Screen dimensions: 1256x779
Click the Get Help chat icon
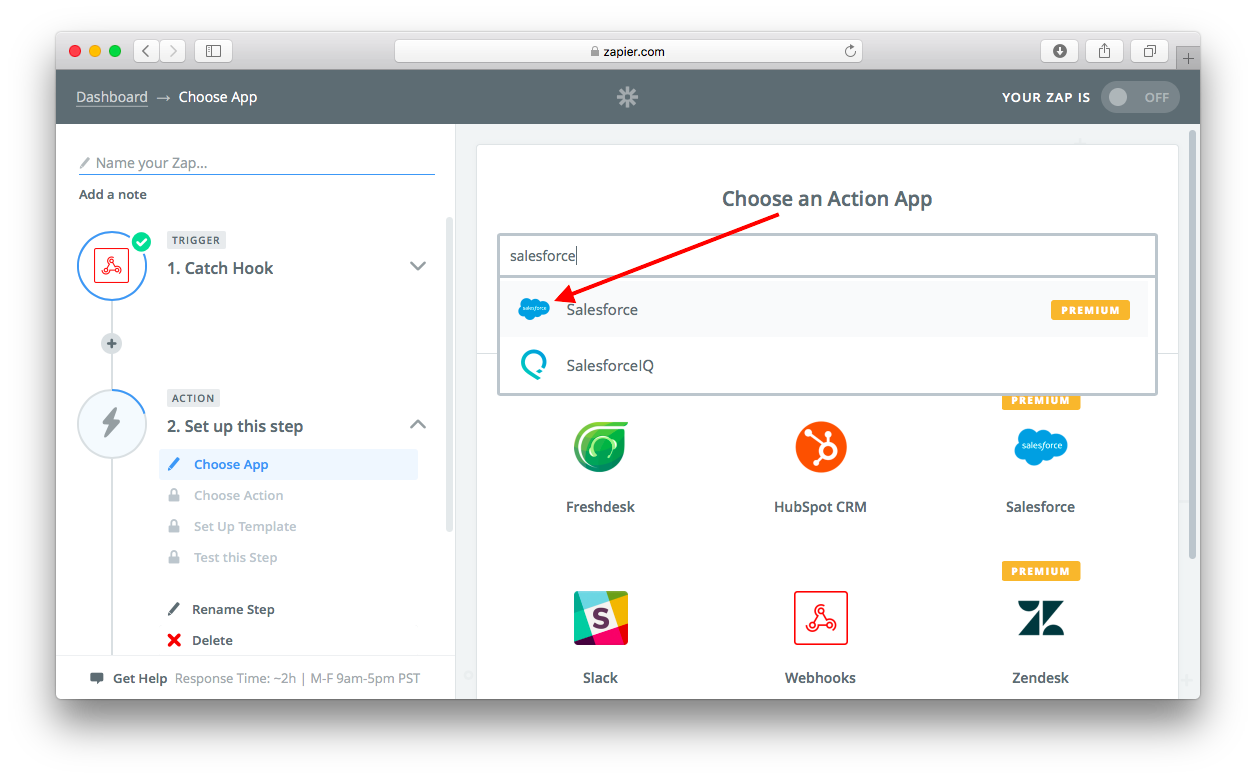pyautogui.click(x=97, y=678)
